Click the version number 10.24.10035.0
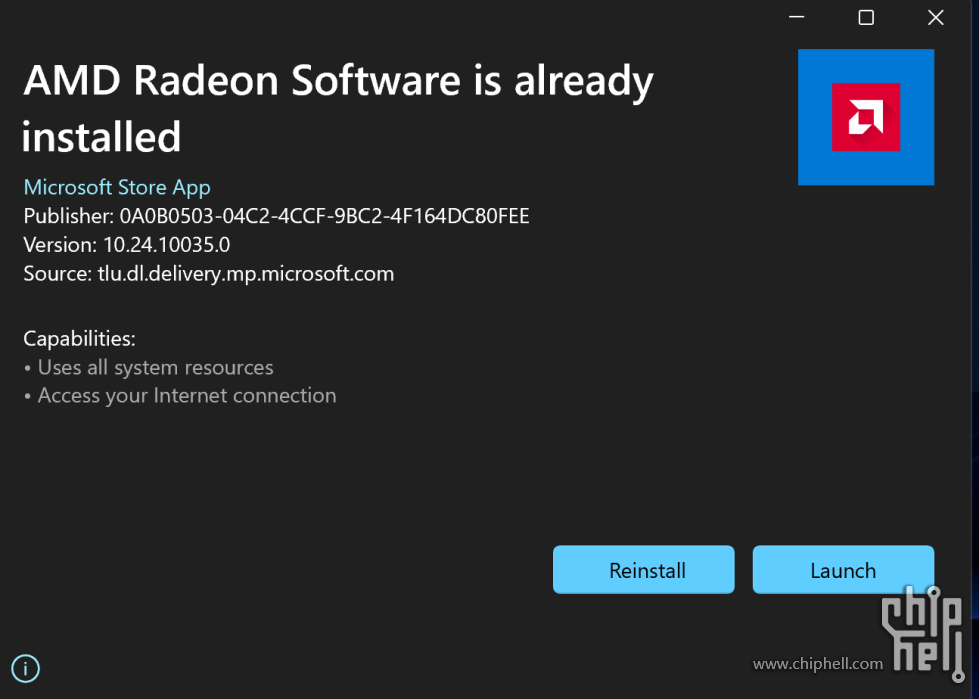The height and width of the screenshot is (699, 979). 166,245
